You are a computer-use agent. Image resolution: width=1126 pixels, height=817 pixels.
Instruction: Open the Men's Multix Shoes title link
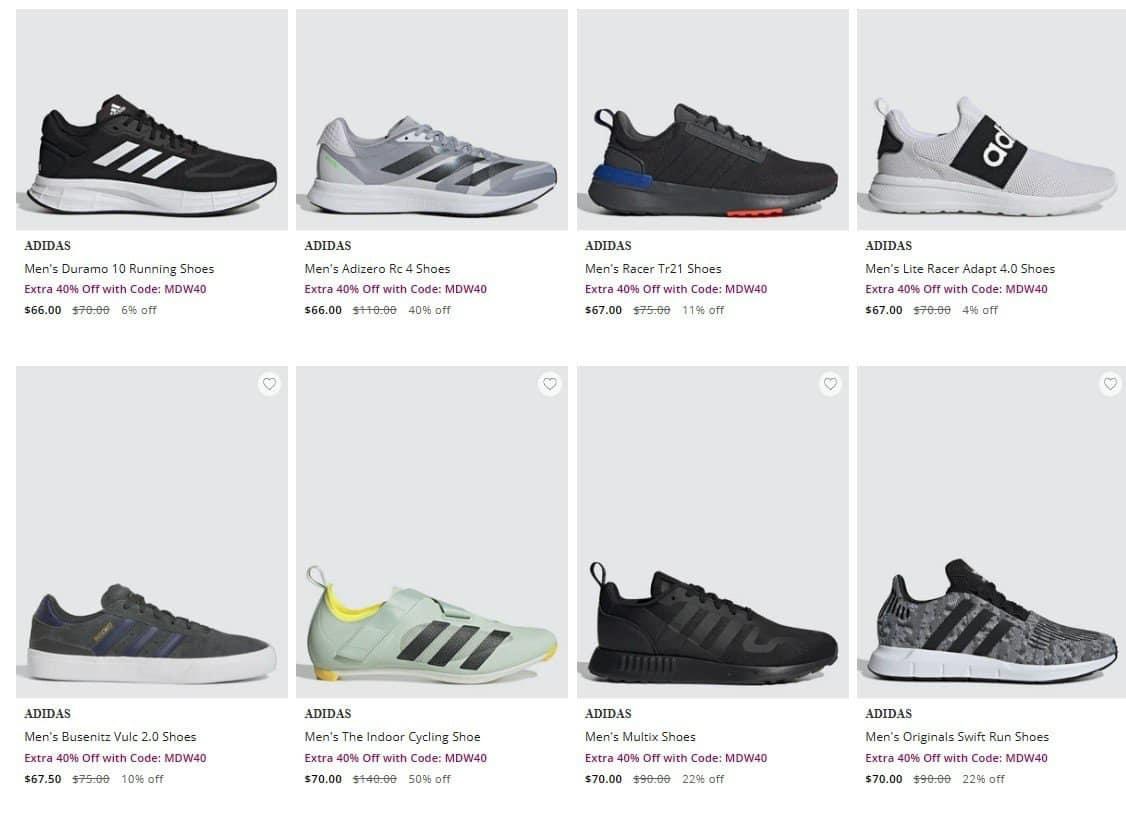click(x=640, y=737)
